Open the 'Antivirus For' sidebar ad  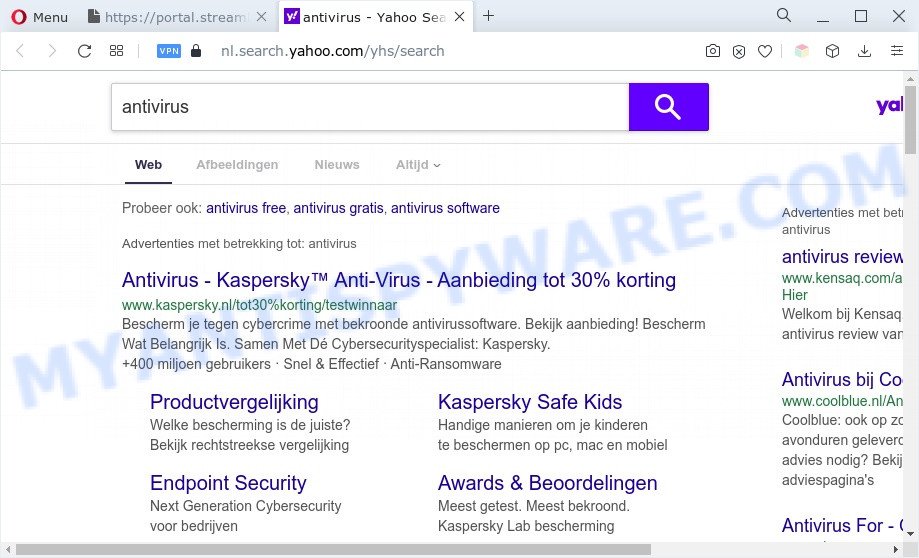pyautogui.click(x=842, y=526)
